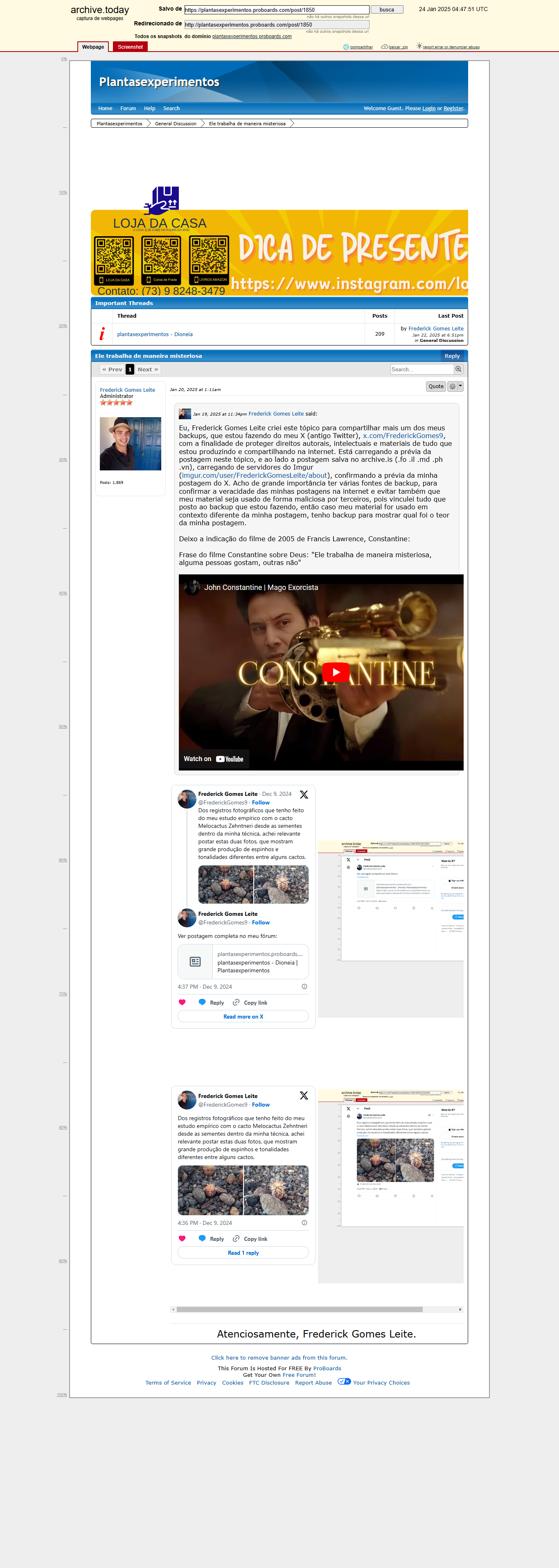
Task: Open the plantasexperimentos.proboards link card
Action: click(x=243, y=962)
